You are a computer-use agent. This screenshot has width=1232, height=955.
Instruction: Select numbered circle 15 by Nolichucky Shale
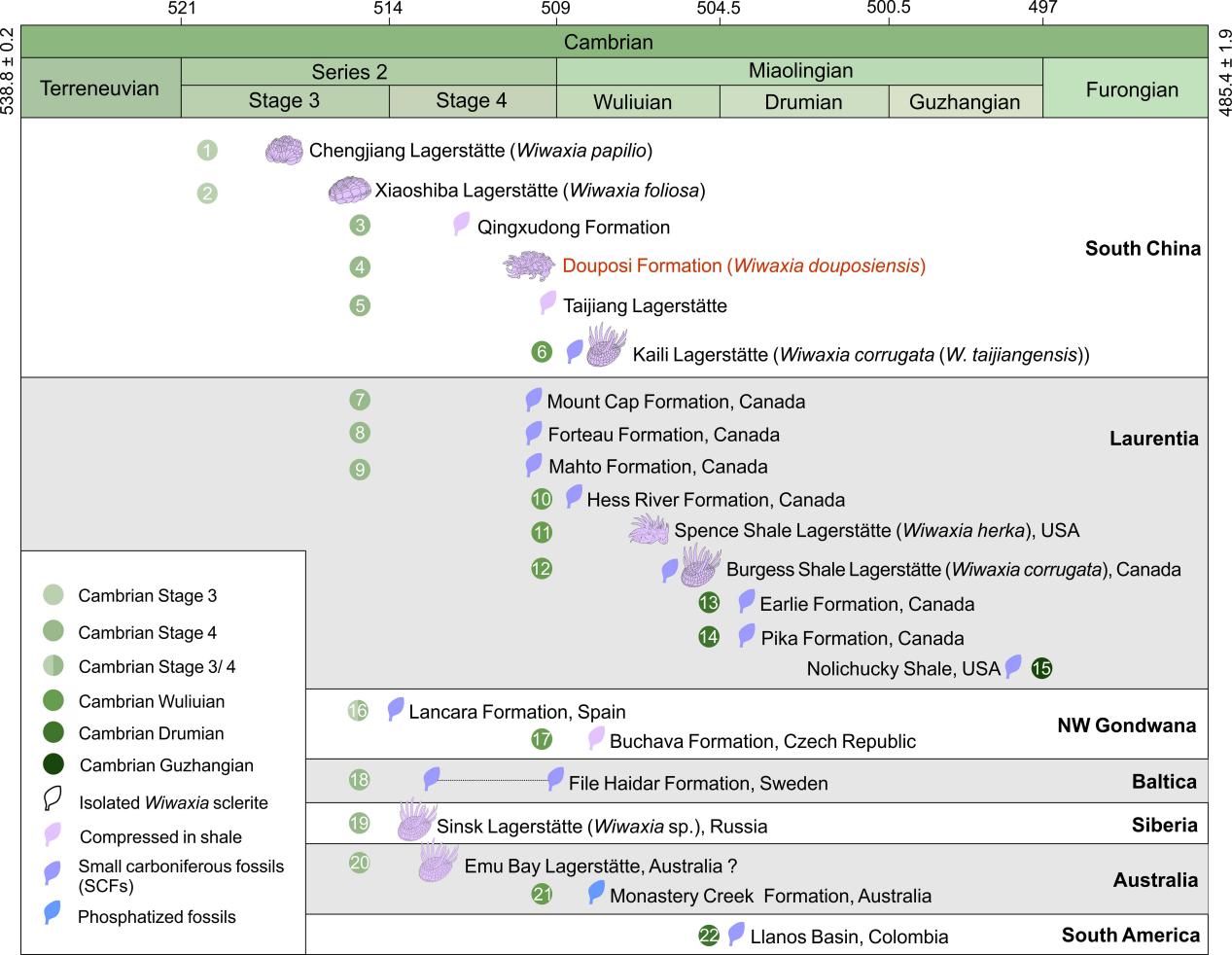pos(1041,668)
